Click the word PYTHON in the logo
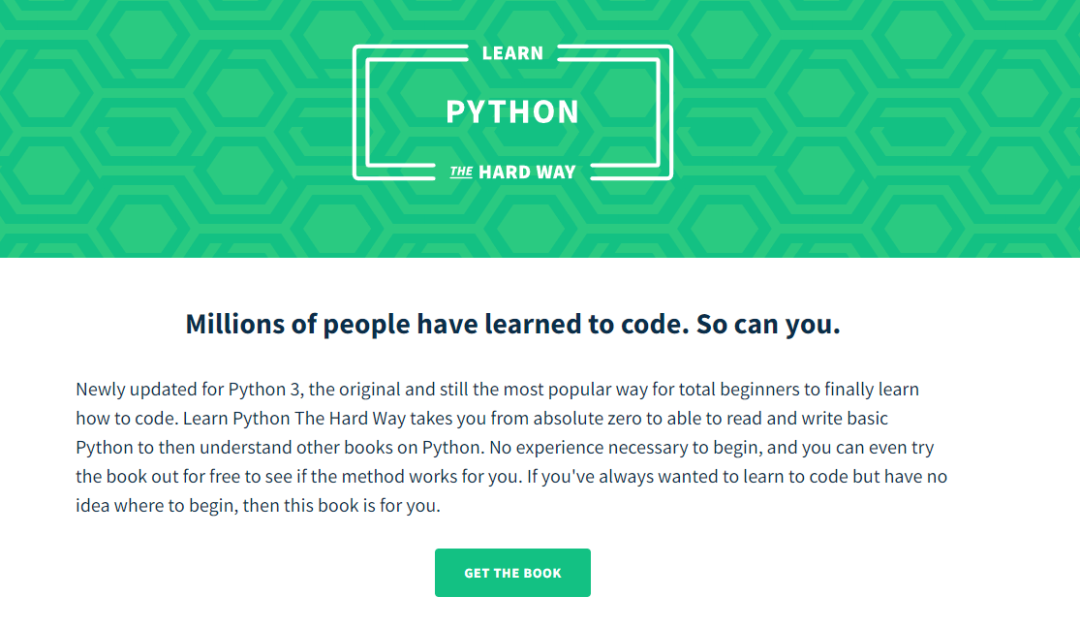 [x=512, y=112]
